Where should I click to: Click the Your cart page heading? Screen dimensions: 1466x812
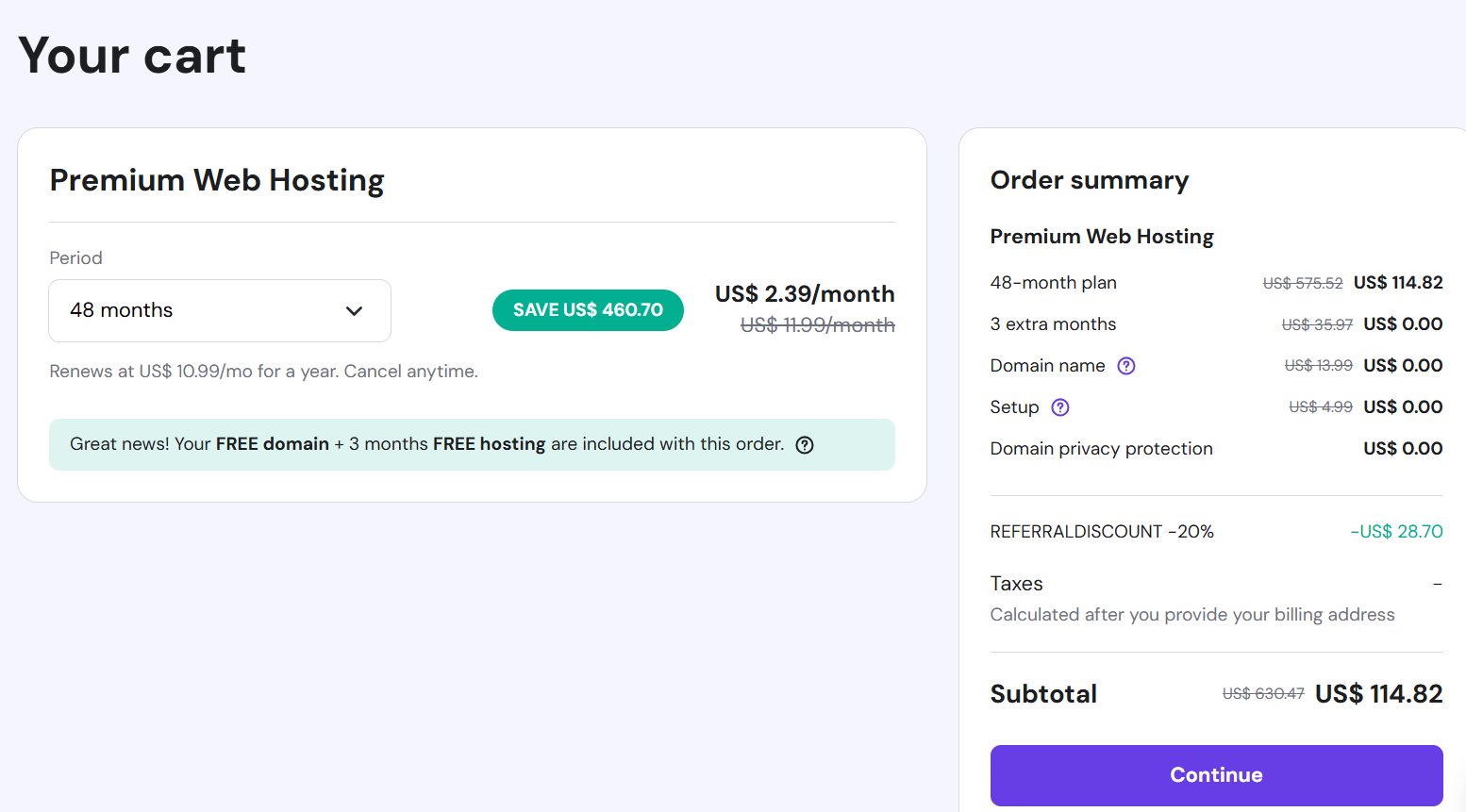point(132,56)
